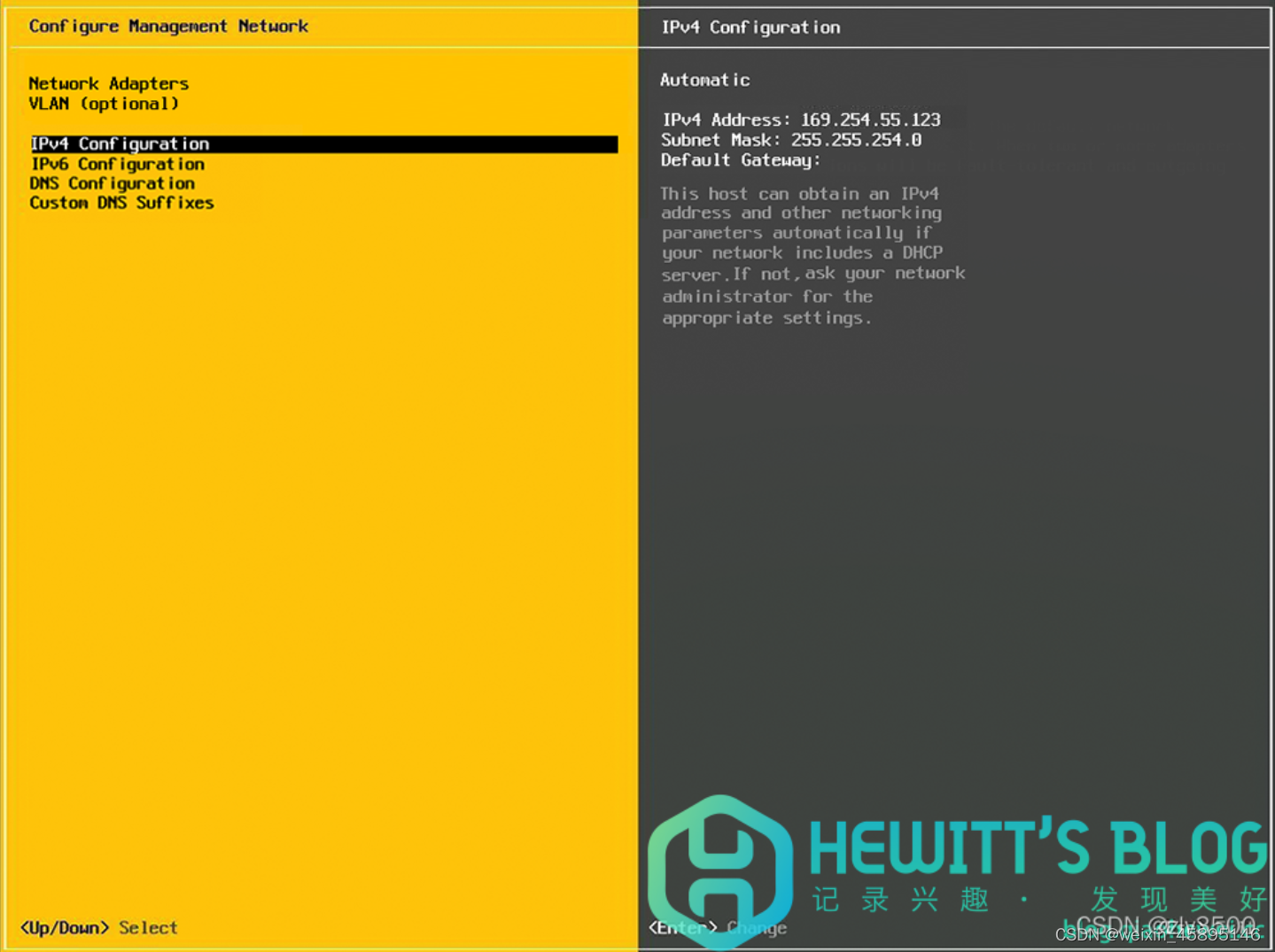The width and height of the screenshot is (1275, 952).
Task: Select DNS Configuration from the menu
Action: (112, 183)
